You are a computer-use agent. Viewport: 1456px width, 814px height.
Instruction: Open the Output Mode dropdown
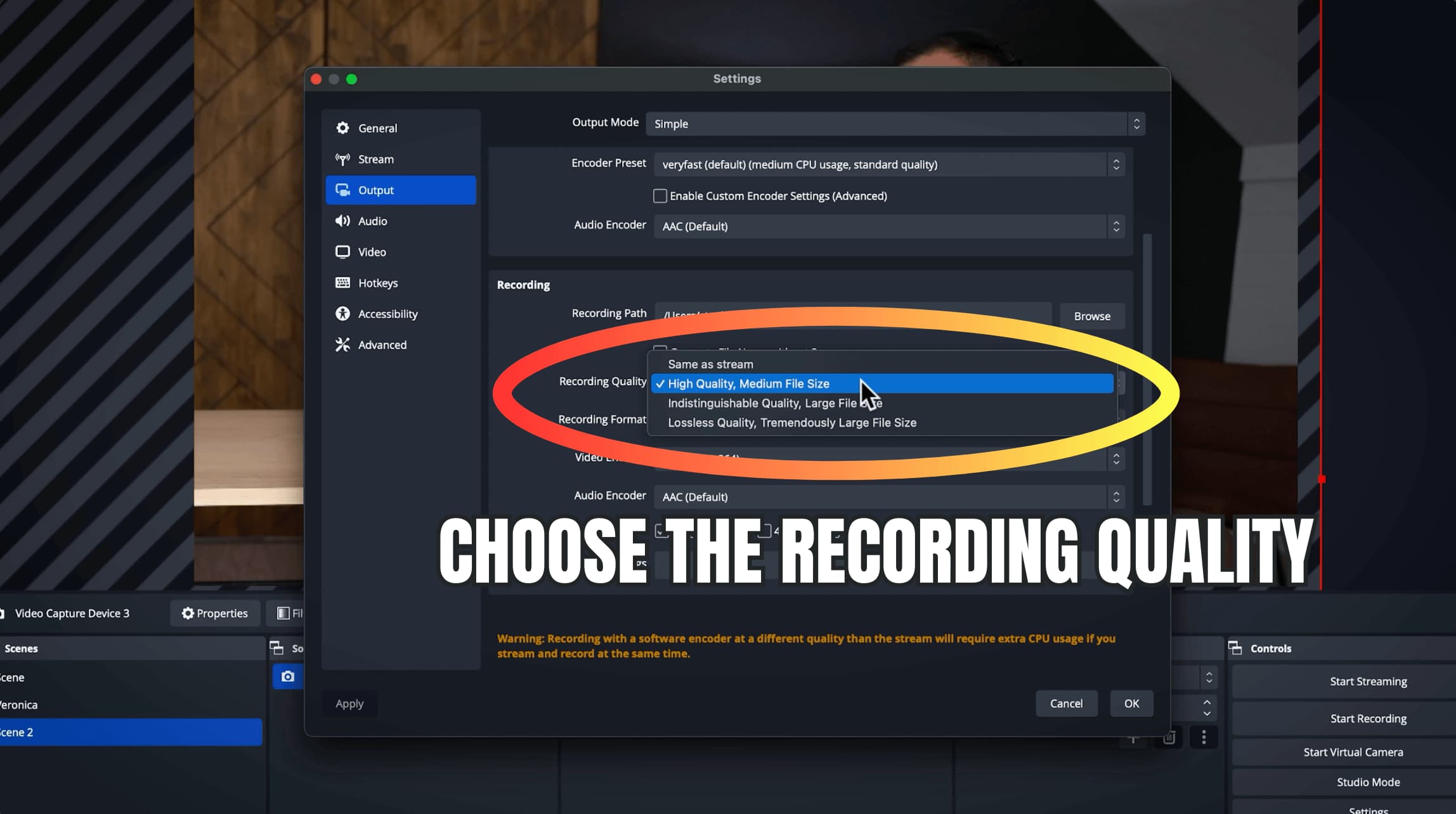895,124
